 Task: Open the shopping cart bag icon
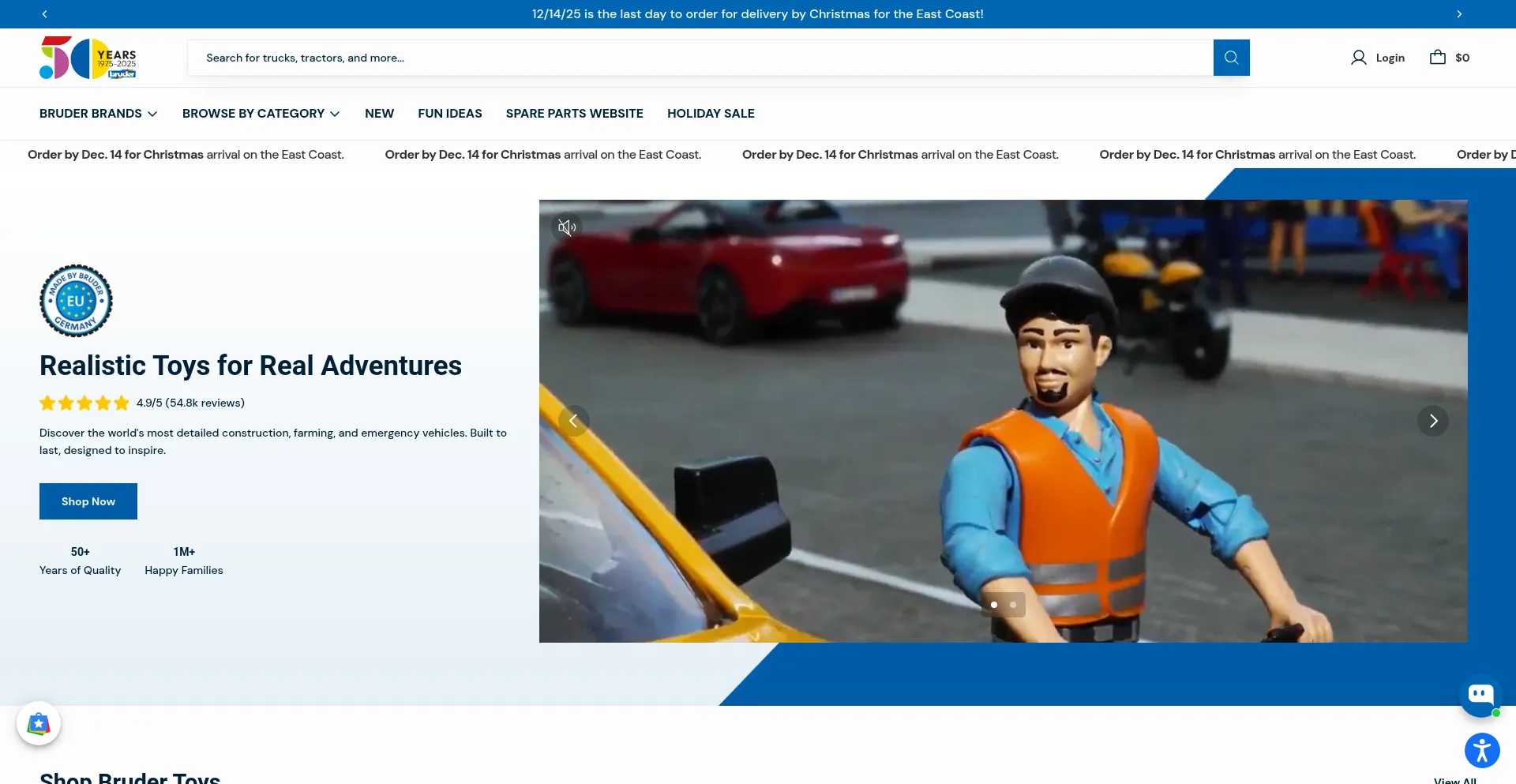(1437, 58)
